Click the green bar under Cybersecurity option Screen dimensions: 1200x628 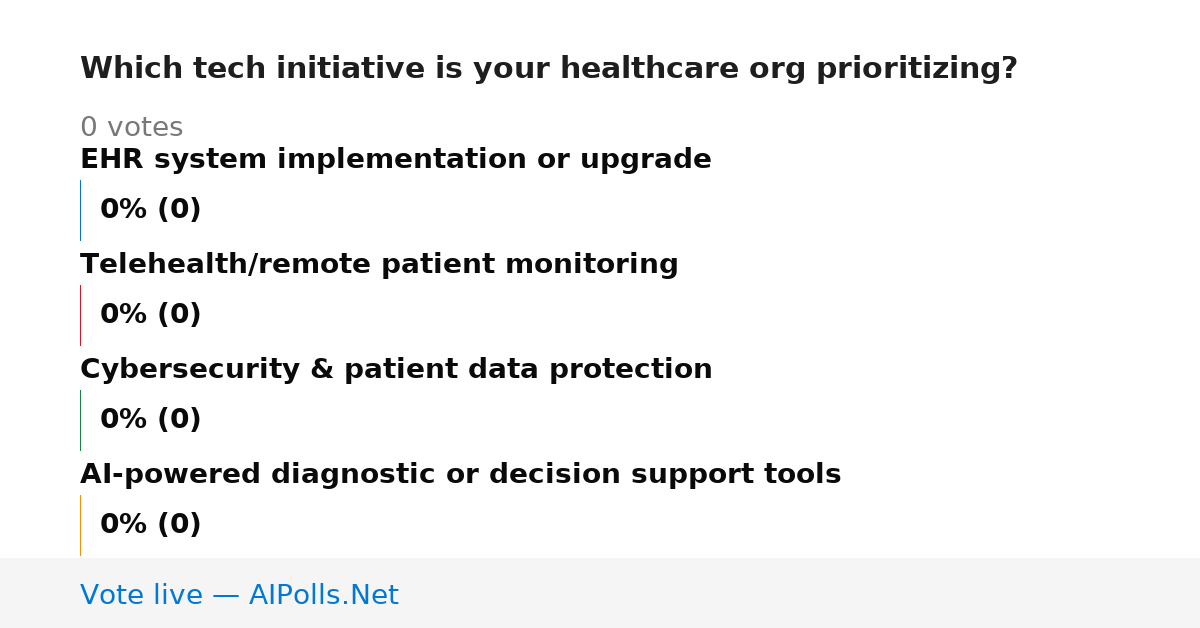click(80, 420)
